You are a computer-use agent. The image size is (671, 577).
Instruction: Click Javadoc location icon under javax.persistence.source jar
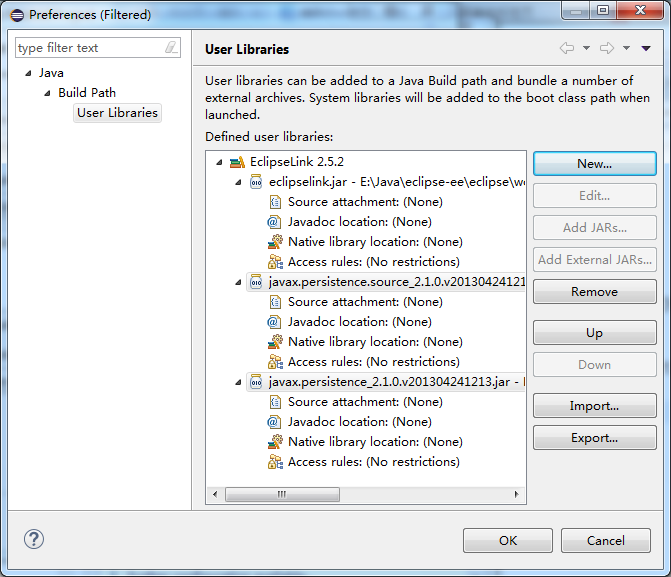[x=274, y=322]
